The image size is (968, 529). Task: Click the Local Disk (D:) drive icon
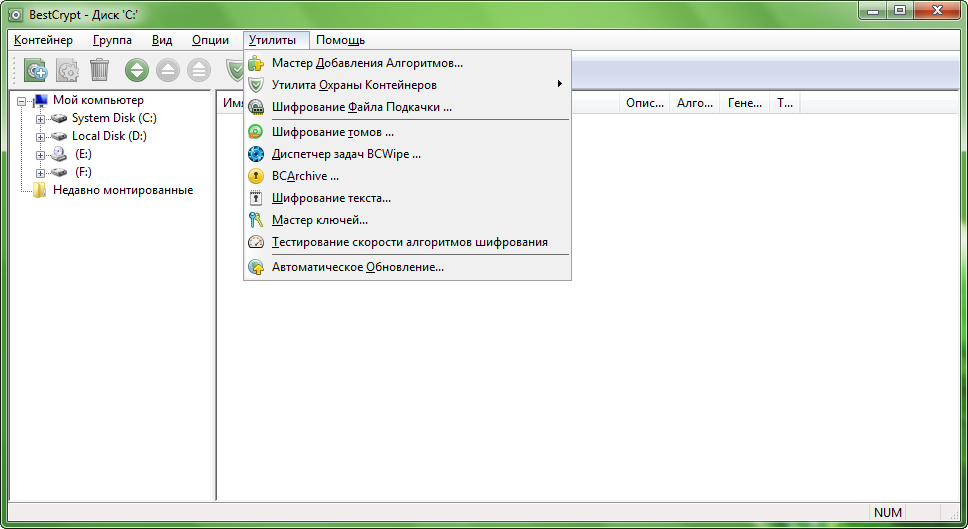(x=59, y=136)
